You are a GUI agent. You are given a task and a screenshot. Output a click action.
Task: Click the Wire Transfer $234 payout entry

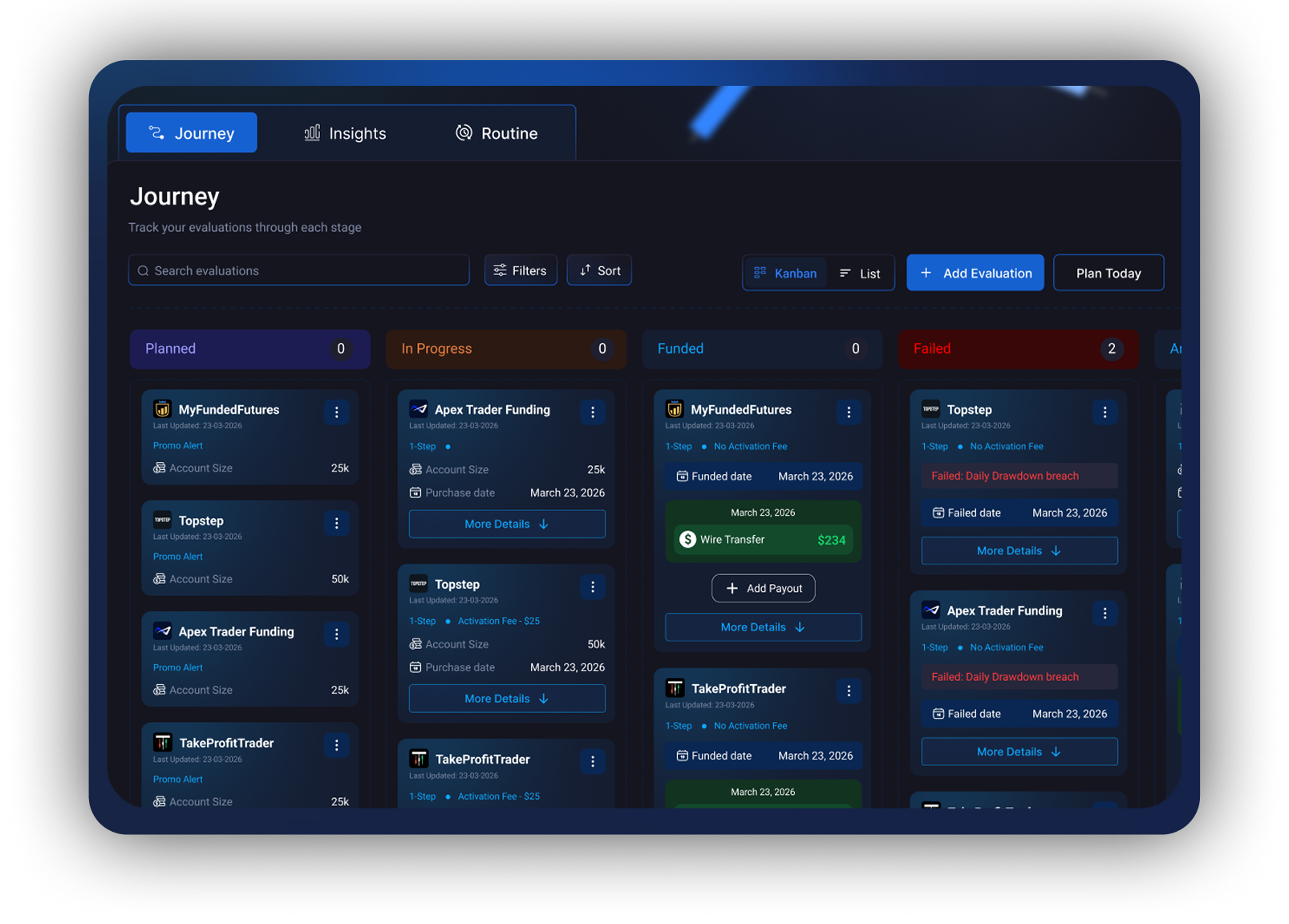(x=763, y=540)
